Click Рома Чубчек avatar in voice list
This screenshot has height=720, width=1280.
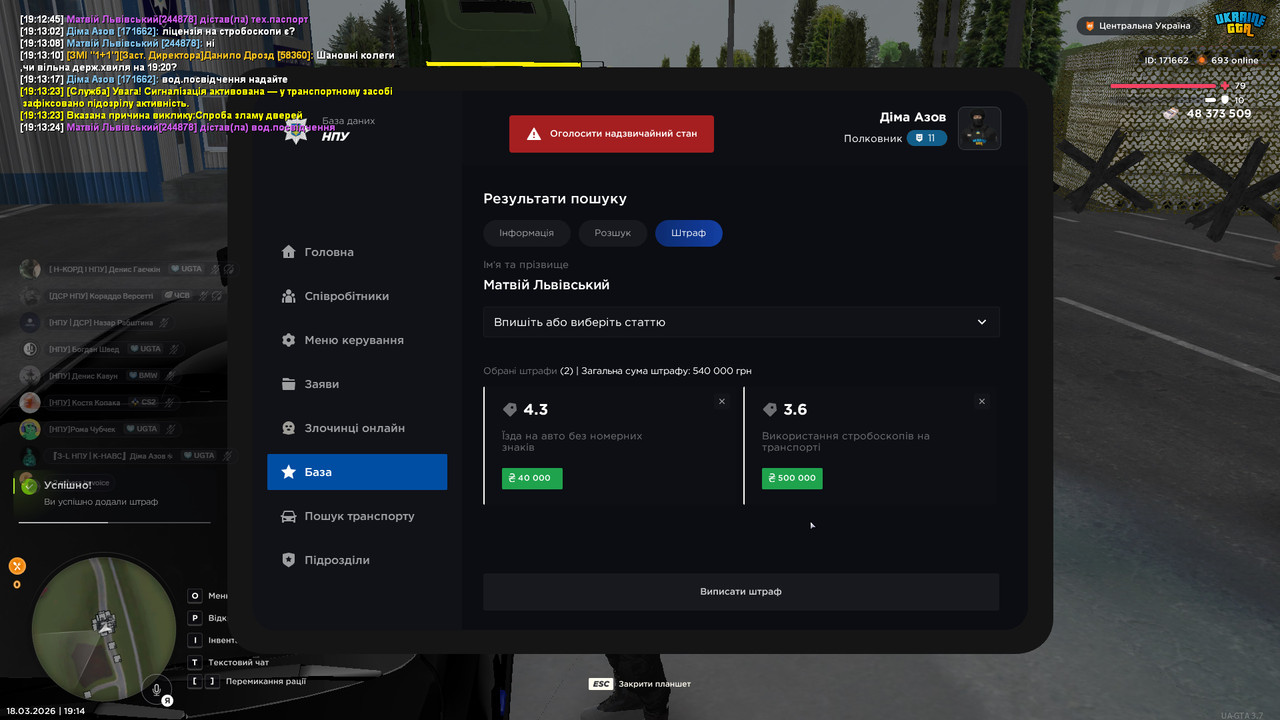[30, 429]
